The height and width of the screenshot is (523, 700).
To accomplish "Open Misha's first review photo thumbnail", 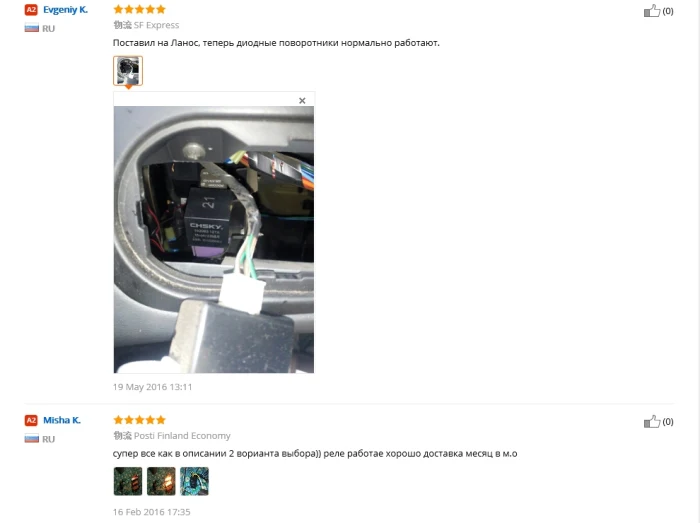I will tap(128, 481).
